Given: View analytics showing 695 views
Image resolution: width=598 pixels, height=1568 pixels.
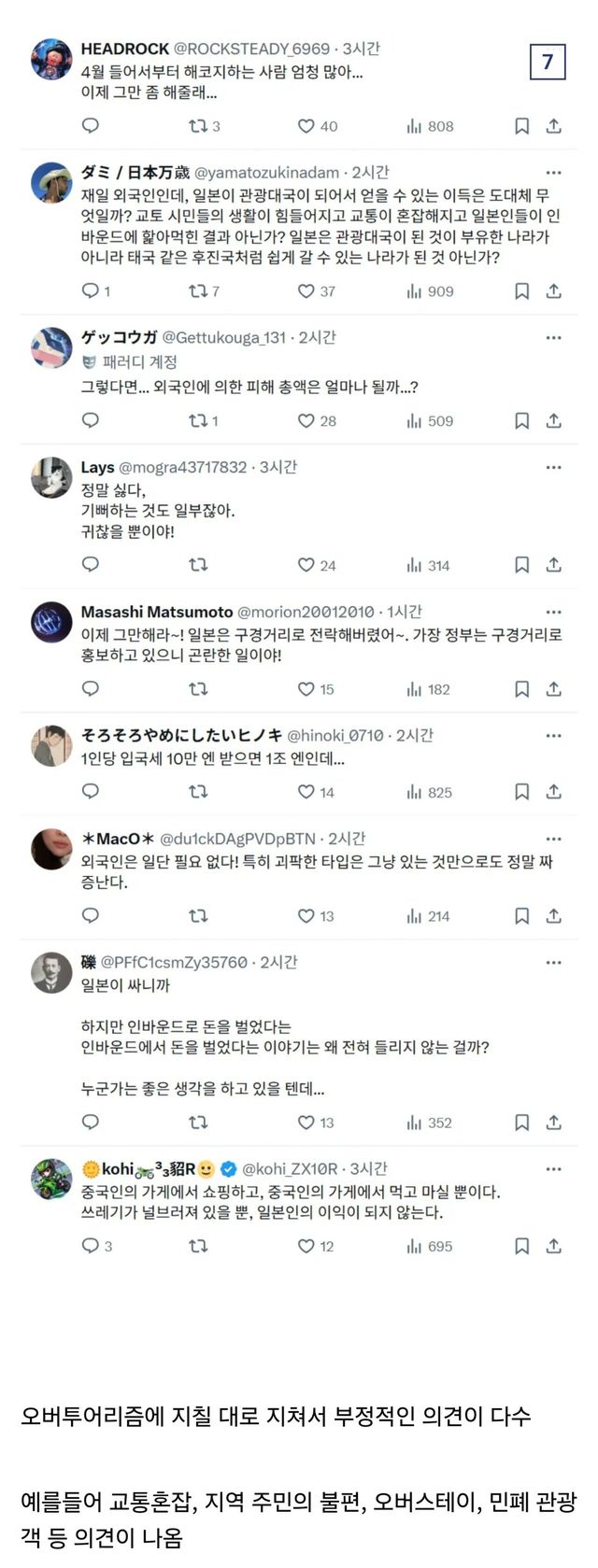Looking at the screenshot, I should (x=430, y=1246).
